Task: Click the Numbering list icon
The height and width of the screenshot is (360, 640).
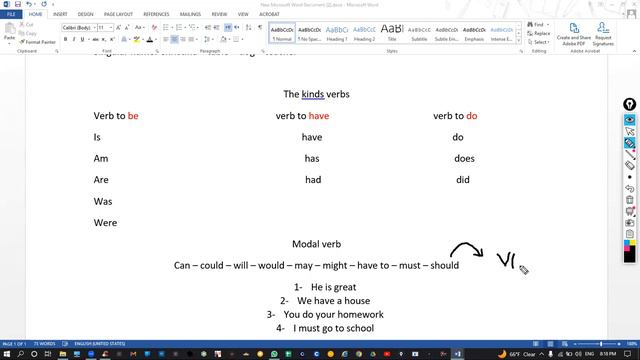Action: click(179, 28)
